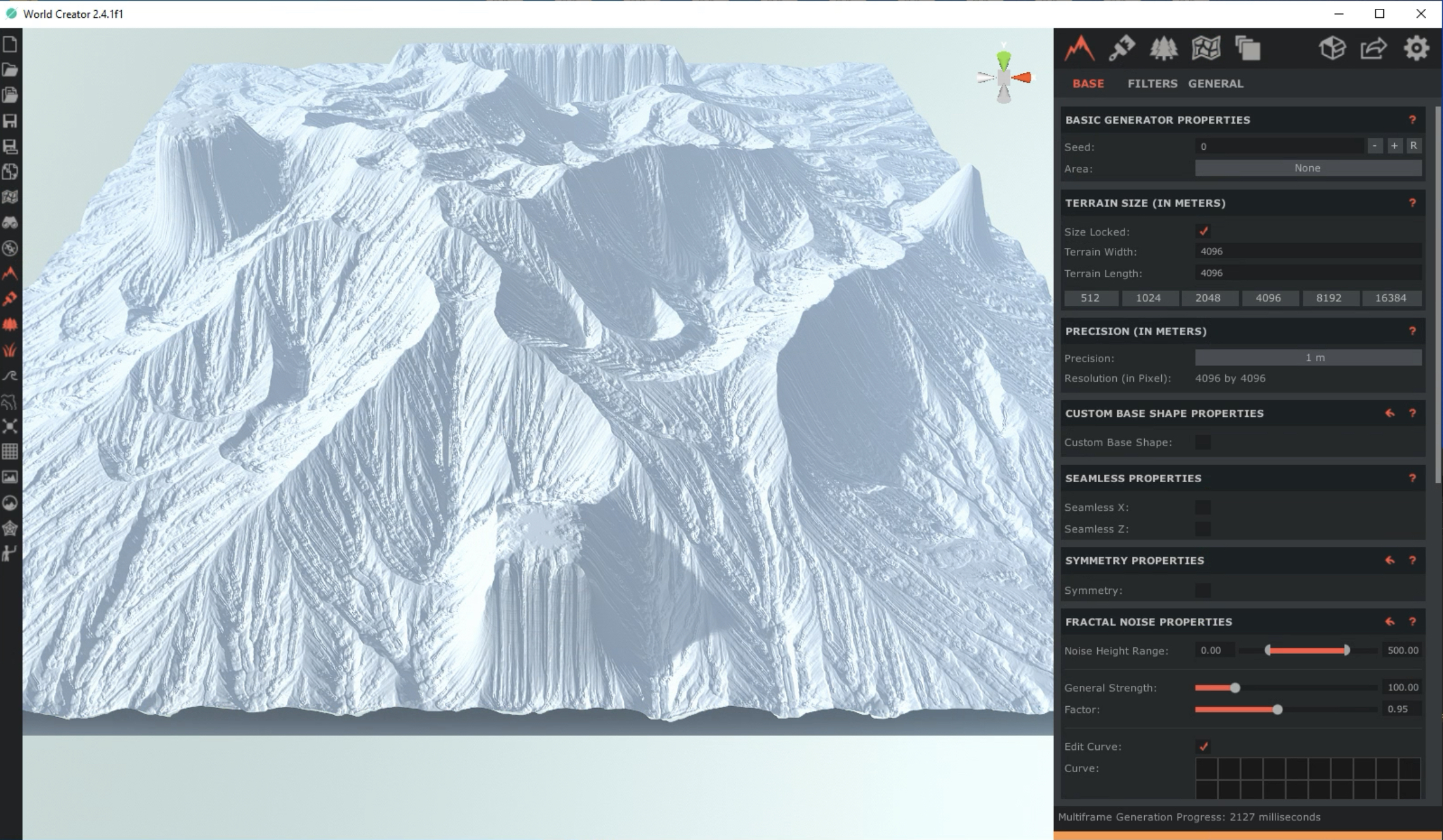The width and height of the screenshot is (1443, 840).
Task: Open the paintbrush texturing panel icon
Action: (1121, 48)
